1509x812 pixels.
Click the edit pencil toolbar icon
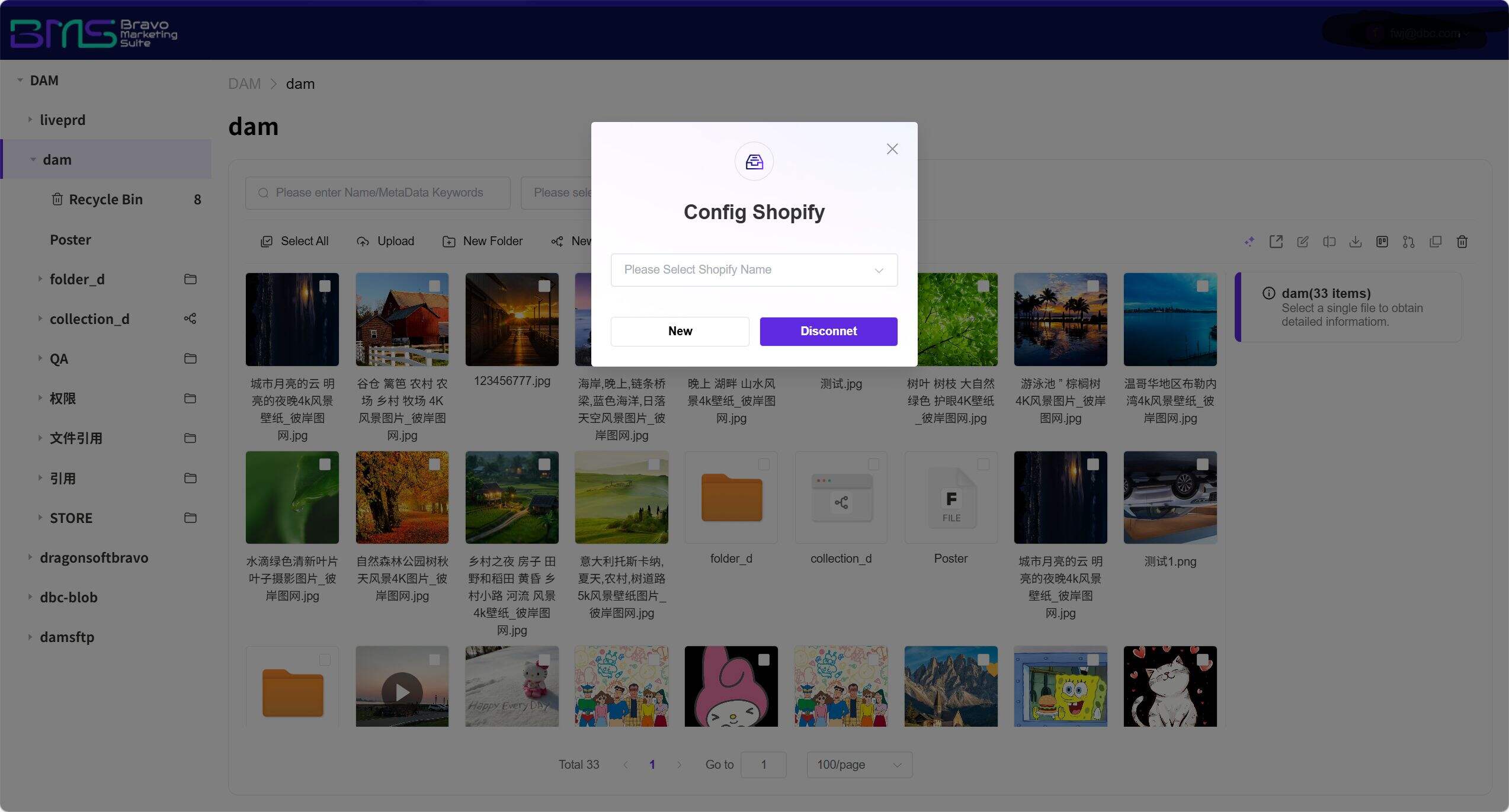tap(1302, 242)
